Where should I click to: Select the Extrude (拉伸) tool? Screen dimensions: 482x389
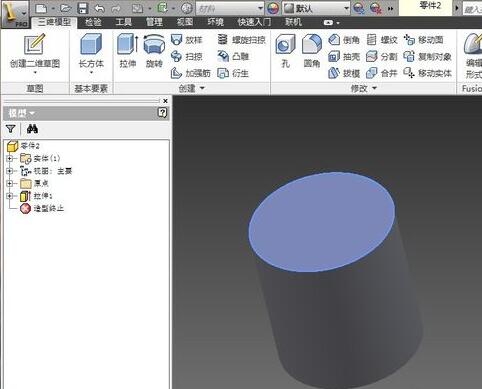[128, 50]
